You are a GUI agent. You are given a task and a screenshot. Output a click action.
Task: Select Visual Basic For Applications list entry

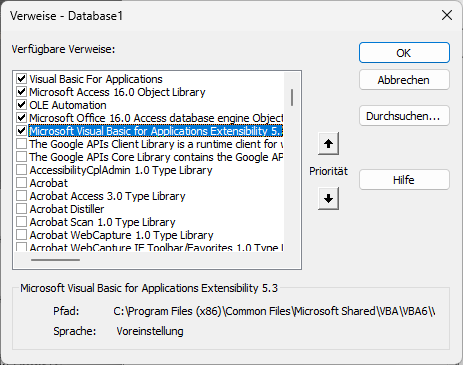(x=96, y=79)
